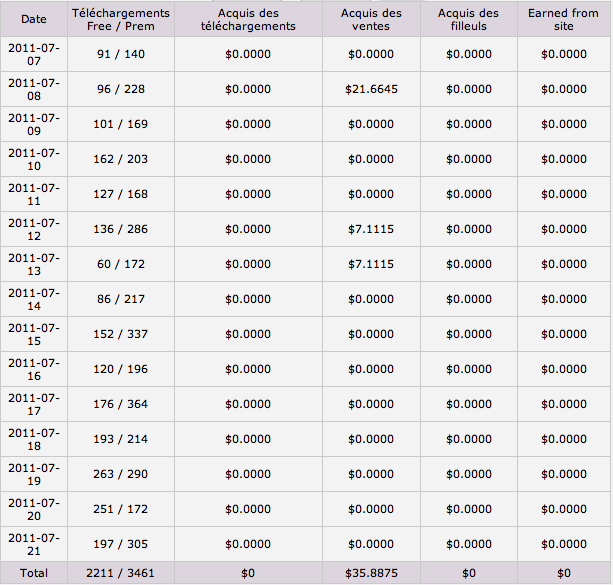
Task: Click the 60 / 172 downloads cell
Action: (121, 264)
